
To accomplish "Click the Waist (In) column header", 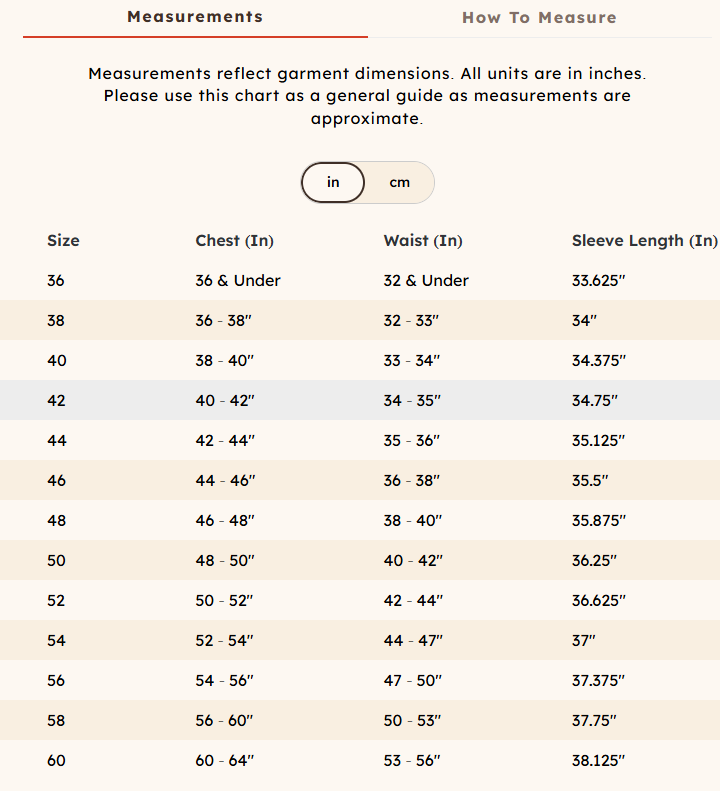I will [423, 241].
